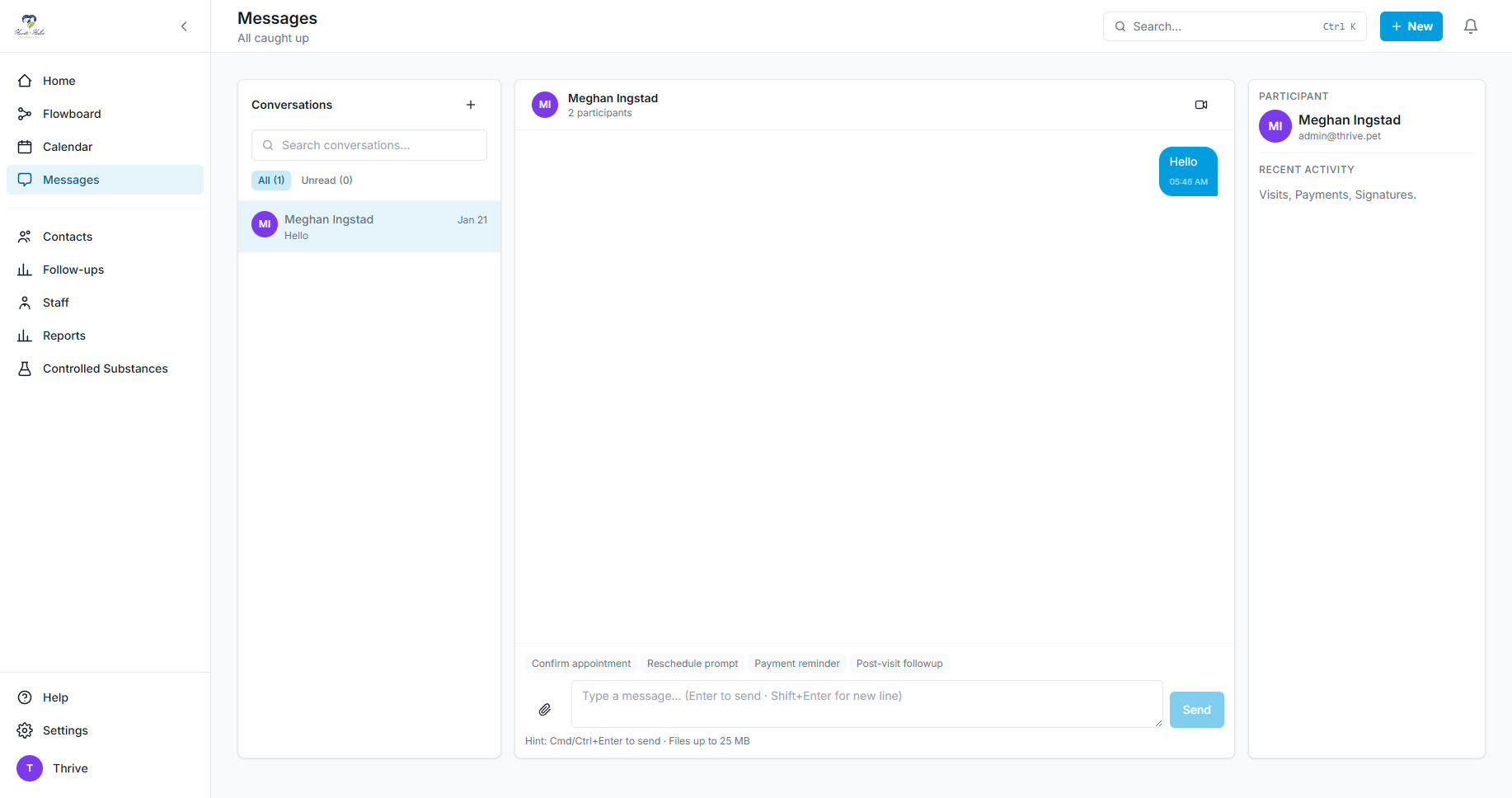Insert the Confirm appointment template
1512x798 pixels.
(x=581, y=664)
